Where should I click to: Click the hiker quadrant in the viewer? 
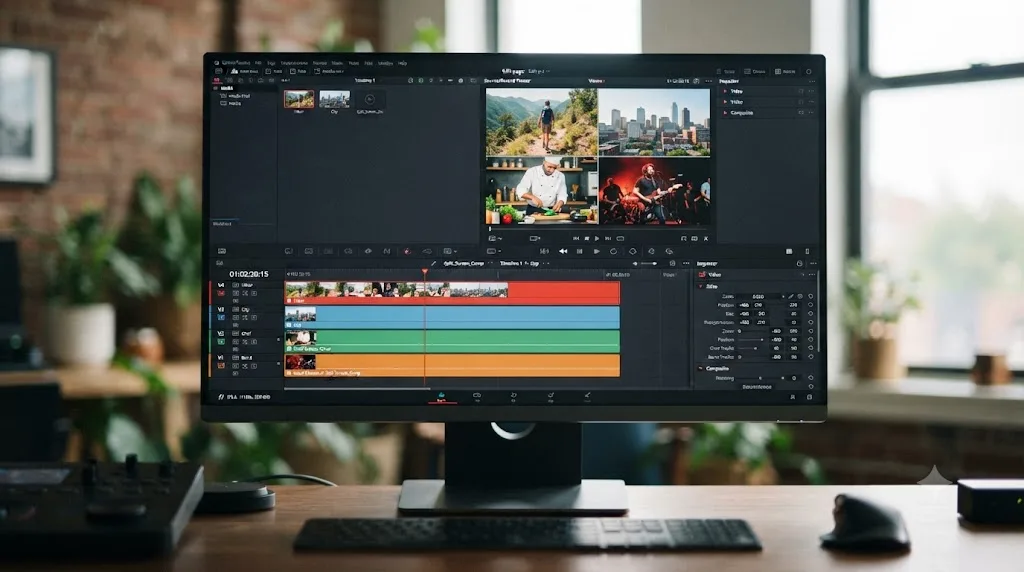(x=541, y=122)
